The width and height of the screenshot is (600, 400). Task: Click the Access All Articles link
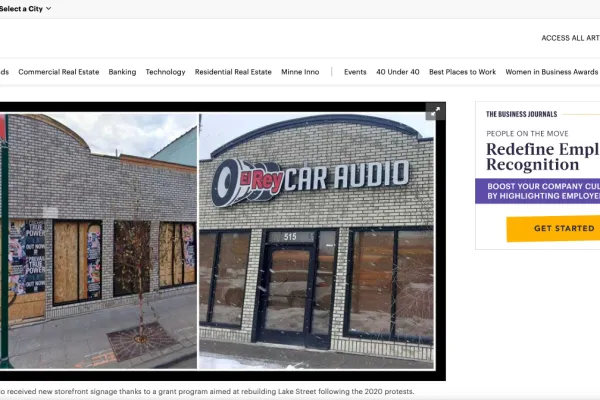click(571, 38)
